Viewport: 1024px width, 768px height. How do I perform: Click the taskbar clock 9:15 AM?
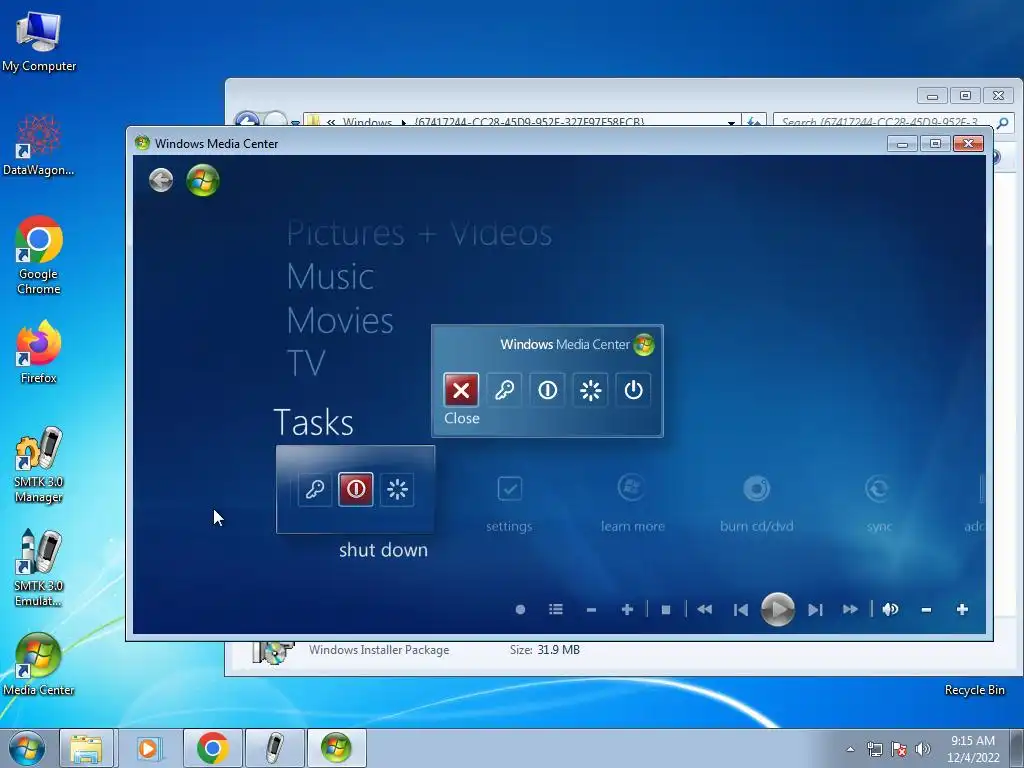point(973,741)
